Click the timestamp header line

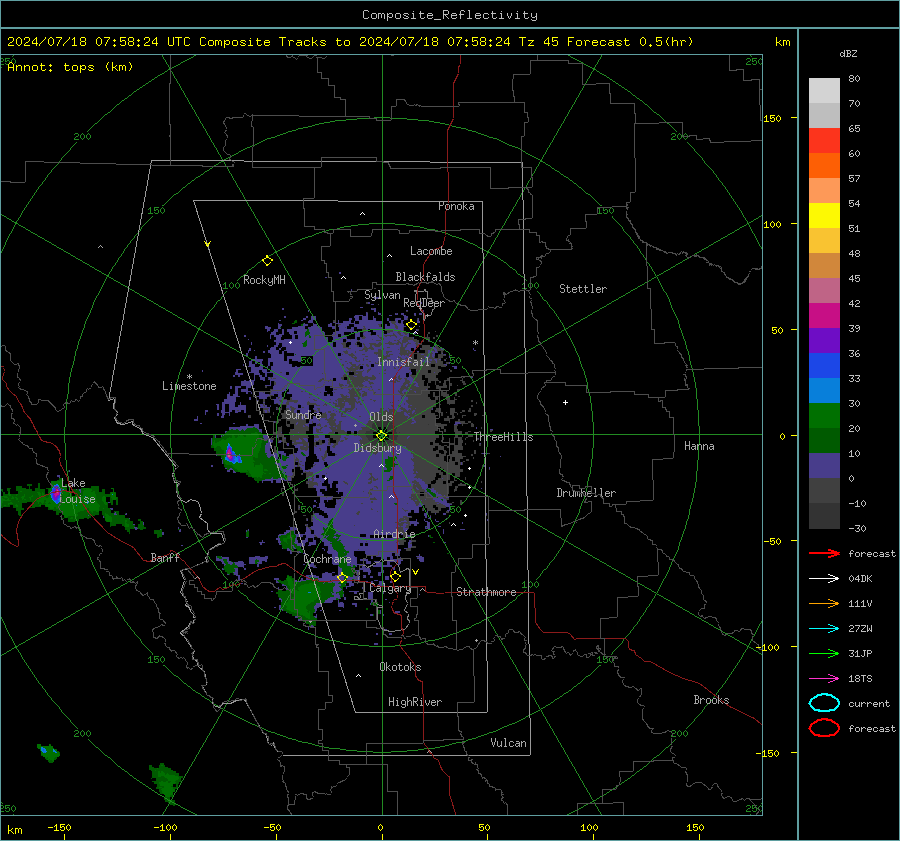(350, 42)
